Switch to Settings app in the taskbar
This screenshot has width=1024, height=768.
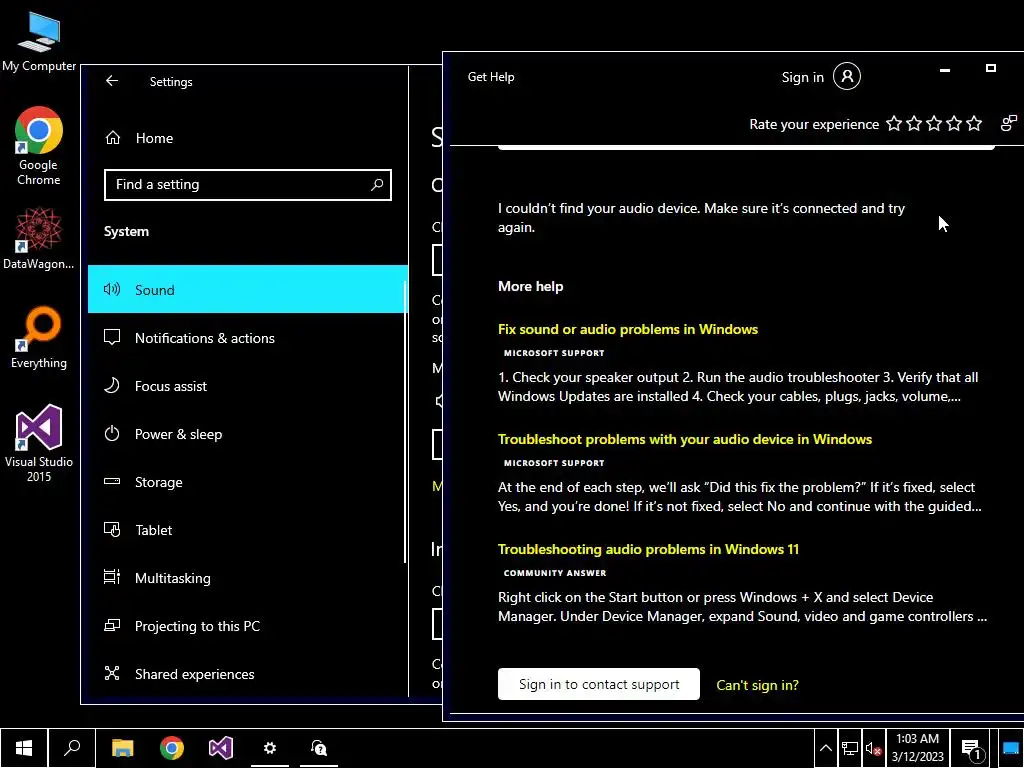click(270, 748)
